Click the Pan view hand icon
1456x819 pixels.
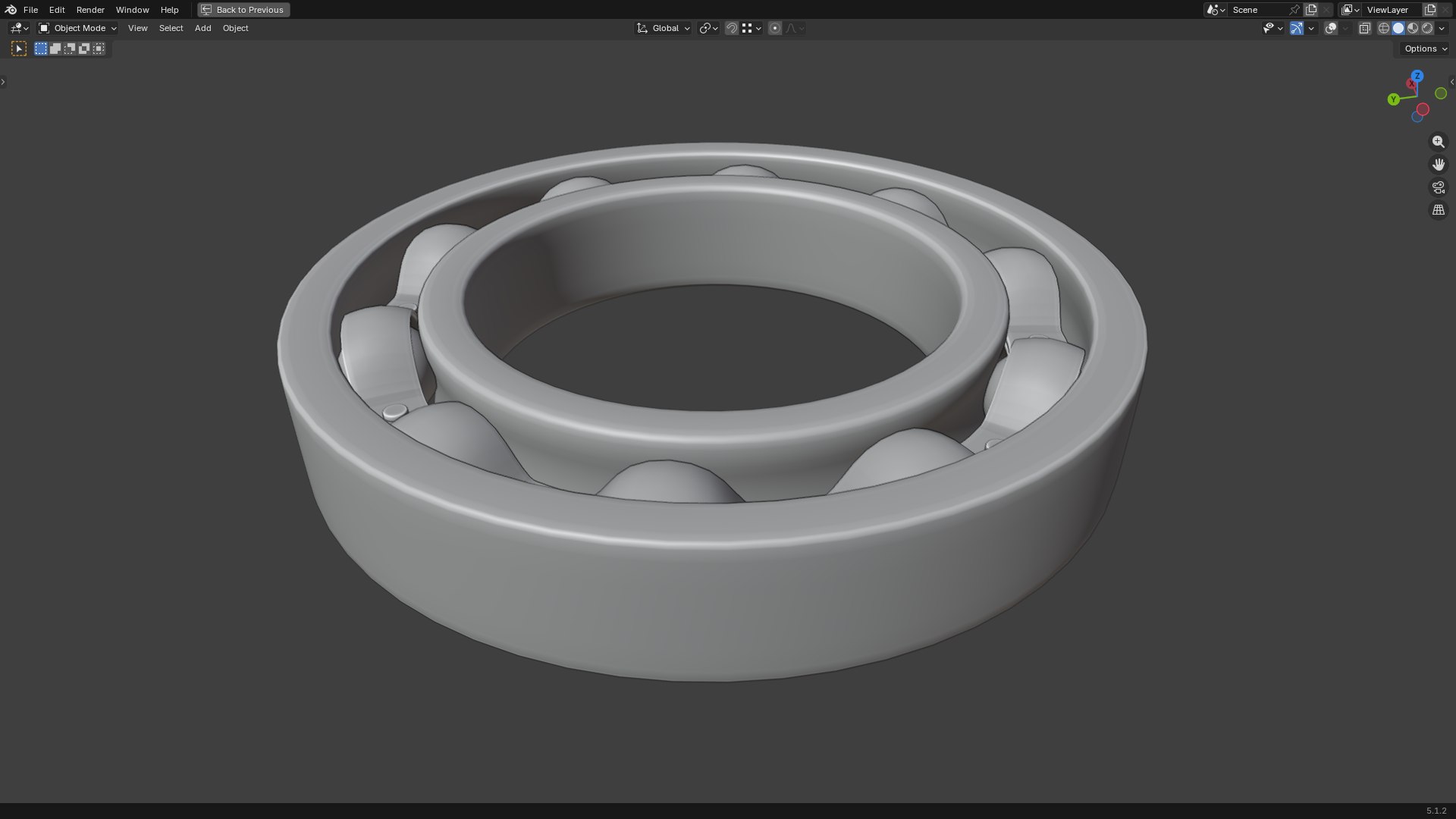[x=1438, y=165]
